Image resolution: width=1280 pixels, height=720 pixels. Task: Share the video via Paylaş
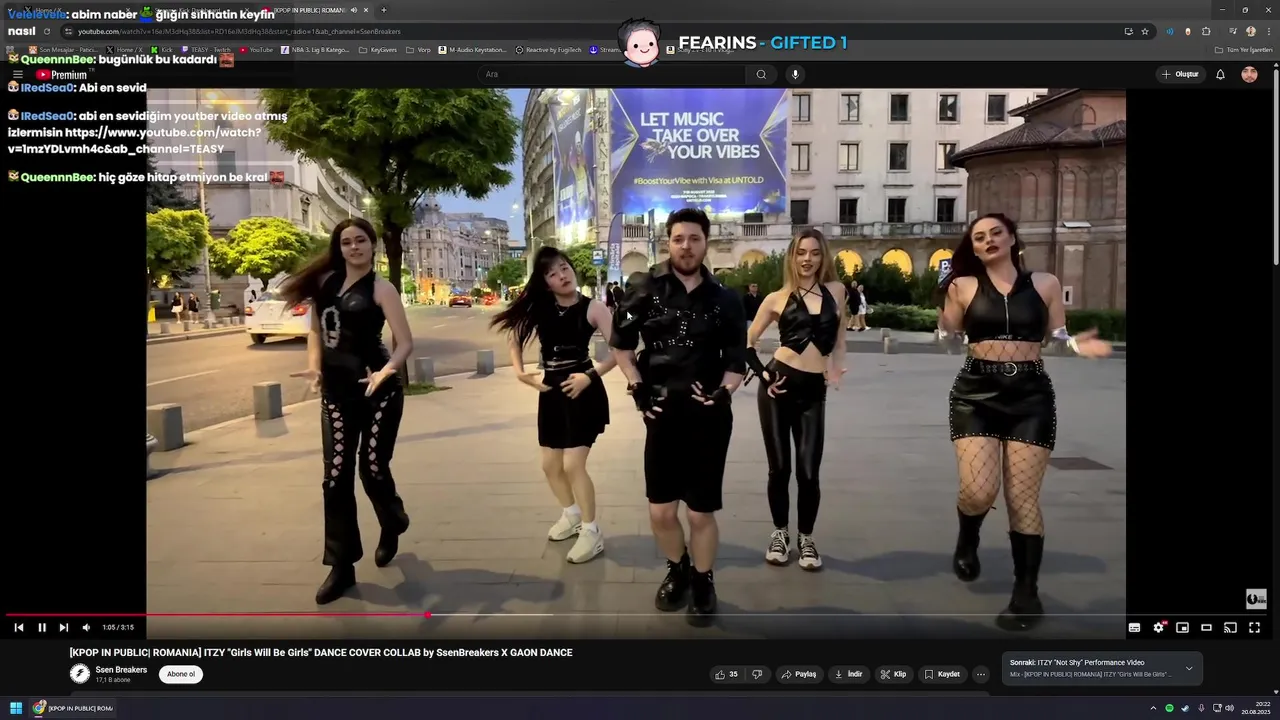(799, 674)
